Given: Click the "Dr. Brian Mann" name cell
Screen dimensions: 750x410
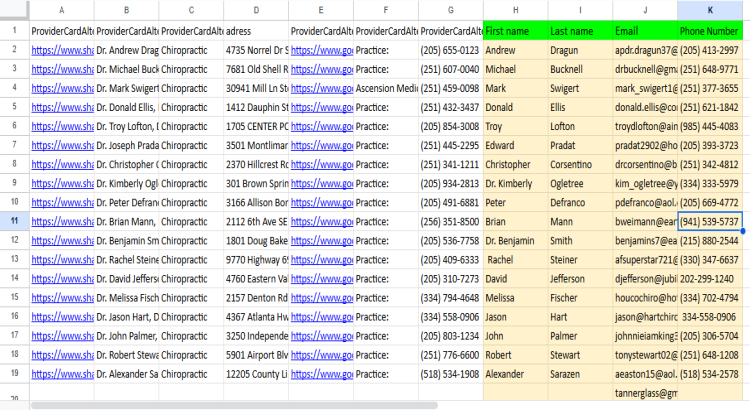Looking at the screenshot, I should (126, 221).
